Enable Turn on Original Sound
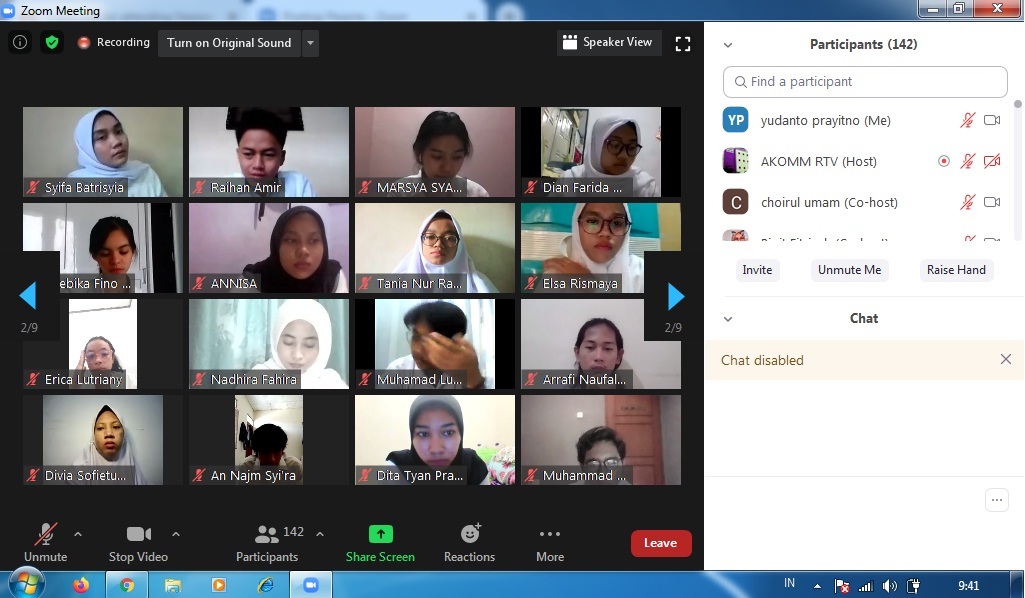The image size is (1025, 598). click(x=231, y=44)
